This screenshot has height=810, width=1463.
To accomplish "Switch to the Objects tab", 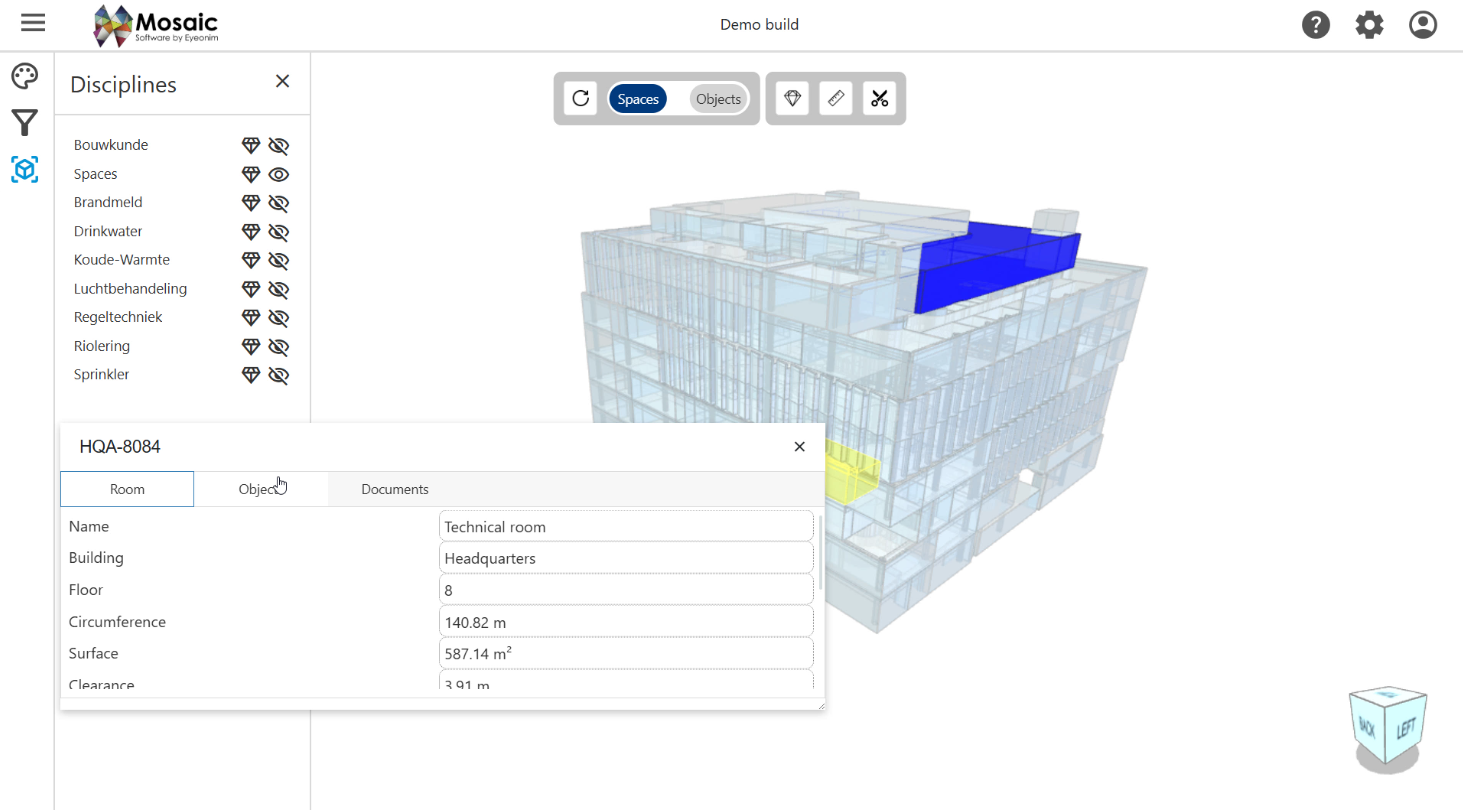I will [261, 489].
